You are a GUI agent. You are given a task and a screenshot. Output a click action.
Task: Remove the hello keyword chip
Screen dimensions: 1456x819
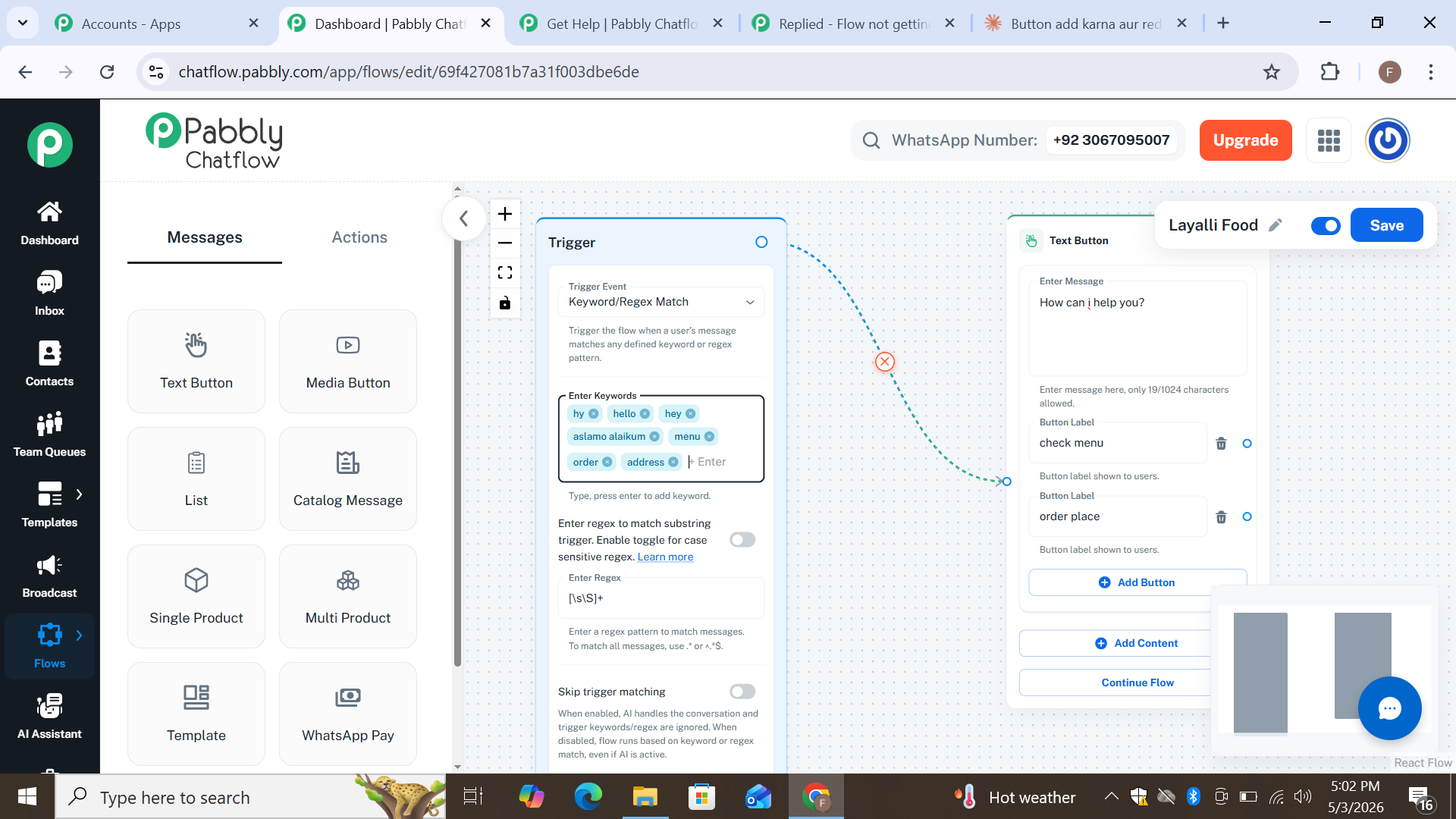click(x=645, y=413)
